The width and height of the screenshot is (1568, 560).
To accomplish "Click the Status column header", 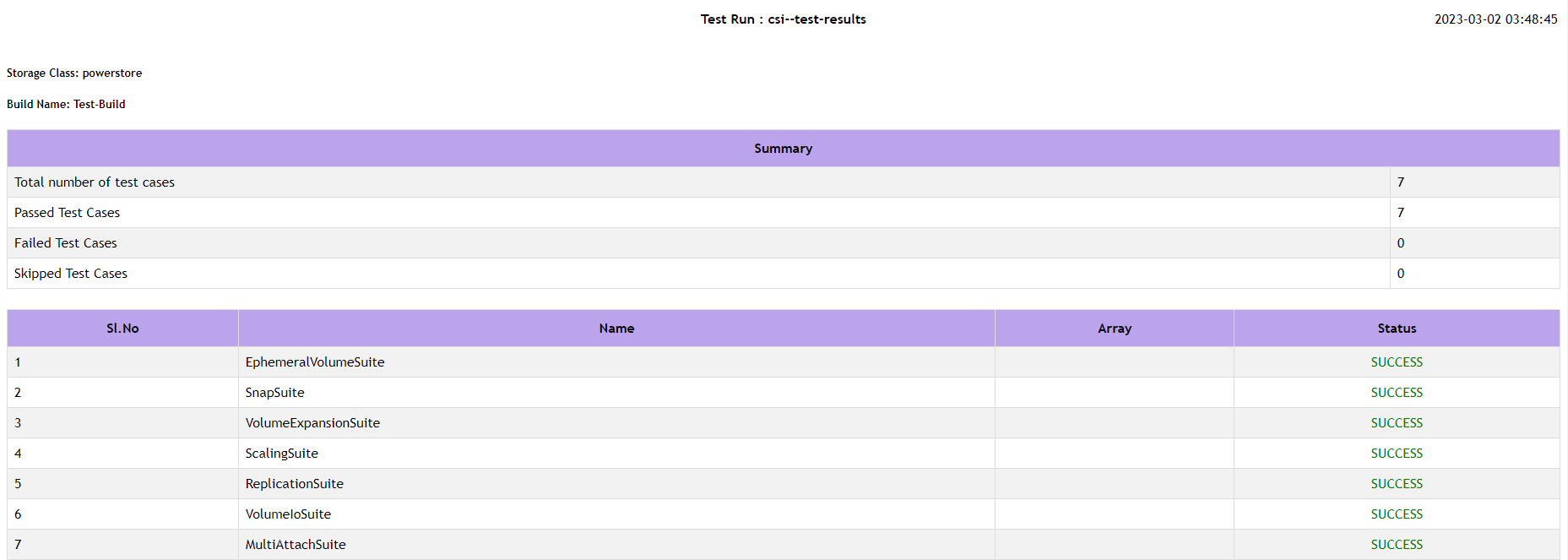I will click(x=1397, y=329).
